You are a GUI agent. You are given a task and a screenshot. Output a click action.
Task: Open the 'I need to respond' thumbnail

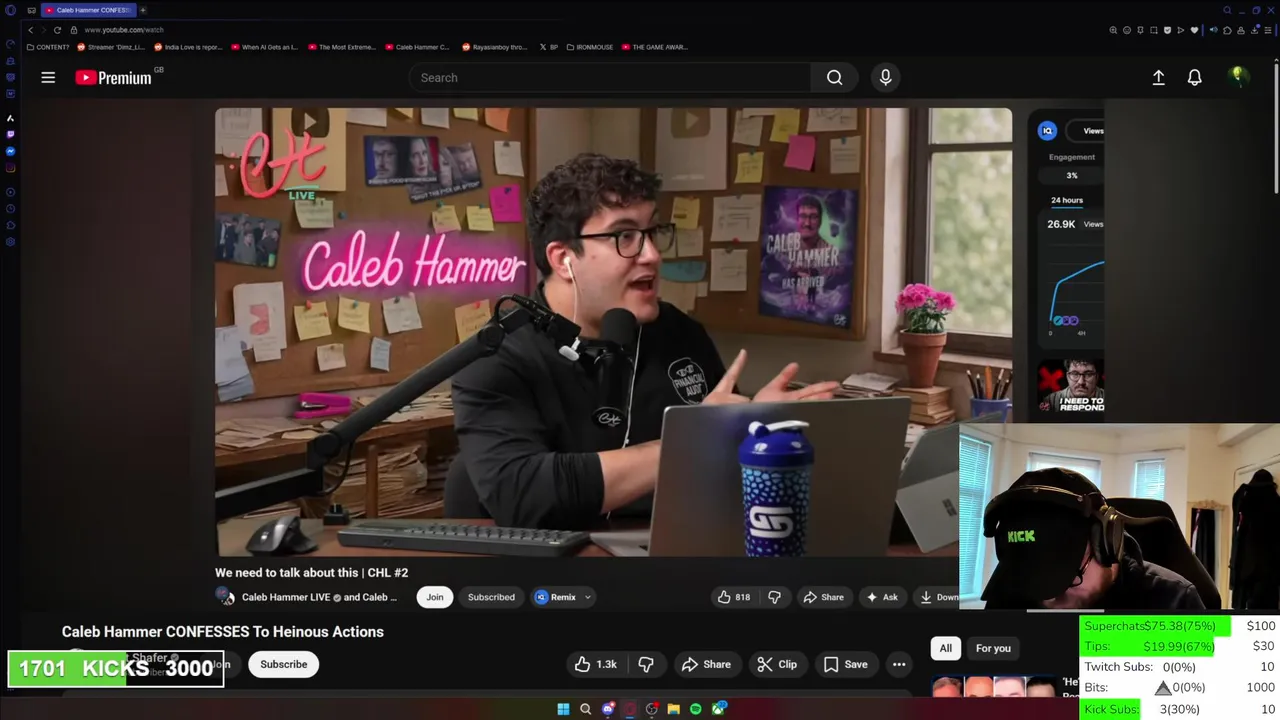(1071, 386)
